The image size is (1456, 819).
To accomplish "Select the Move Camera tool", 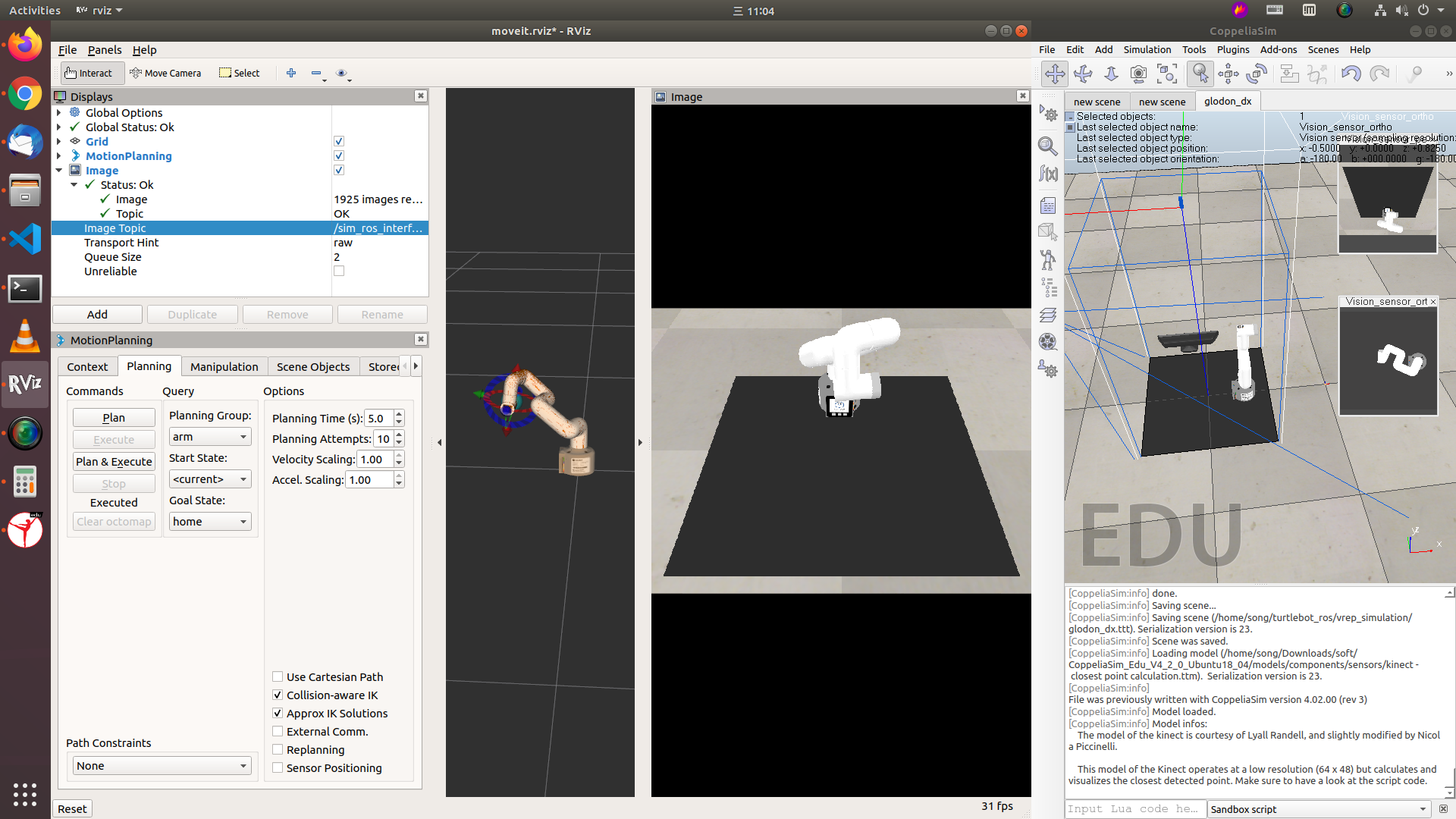I will [x=165, y=73].
